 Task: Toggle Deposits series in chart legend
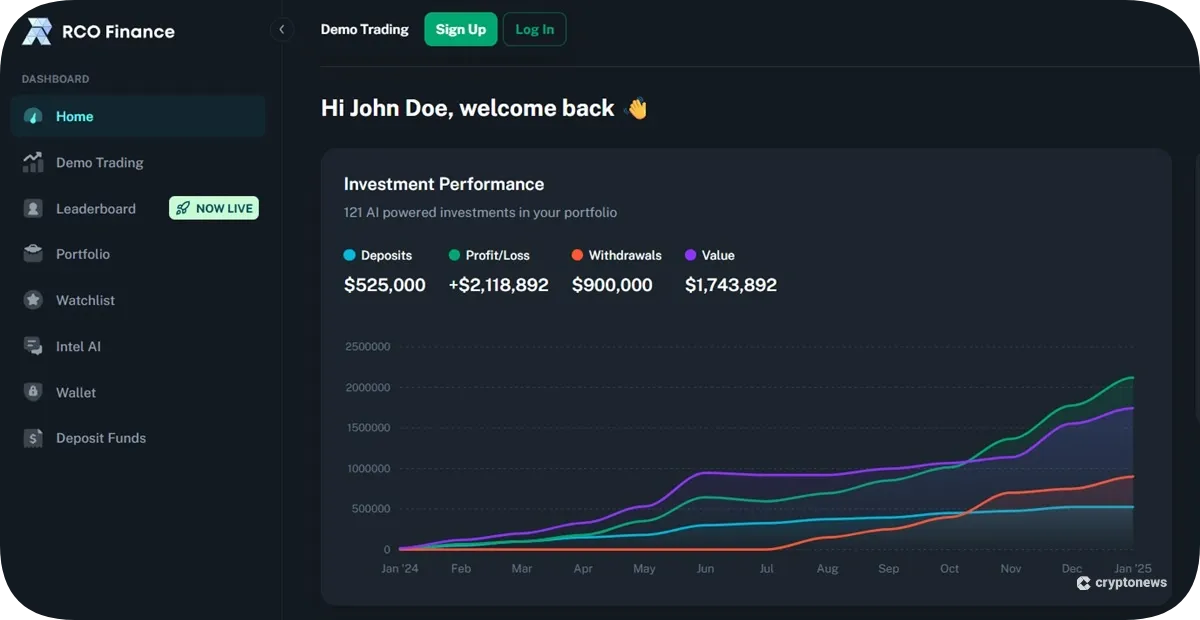(x=378, y=256)
